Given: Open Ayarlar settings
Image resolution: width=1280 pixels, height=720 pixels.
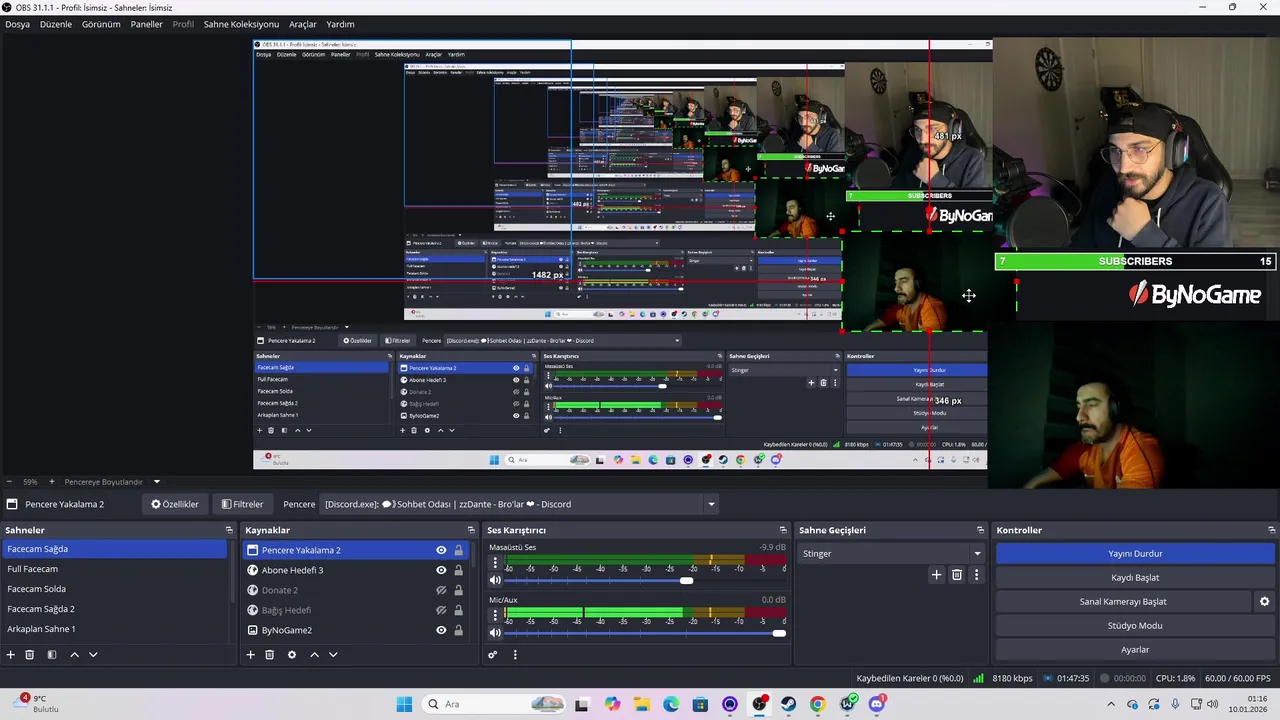Looking at the screenshot, I should tap(1135, 650).
